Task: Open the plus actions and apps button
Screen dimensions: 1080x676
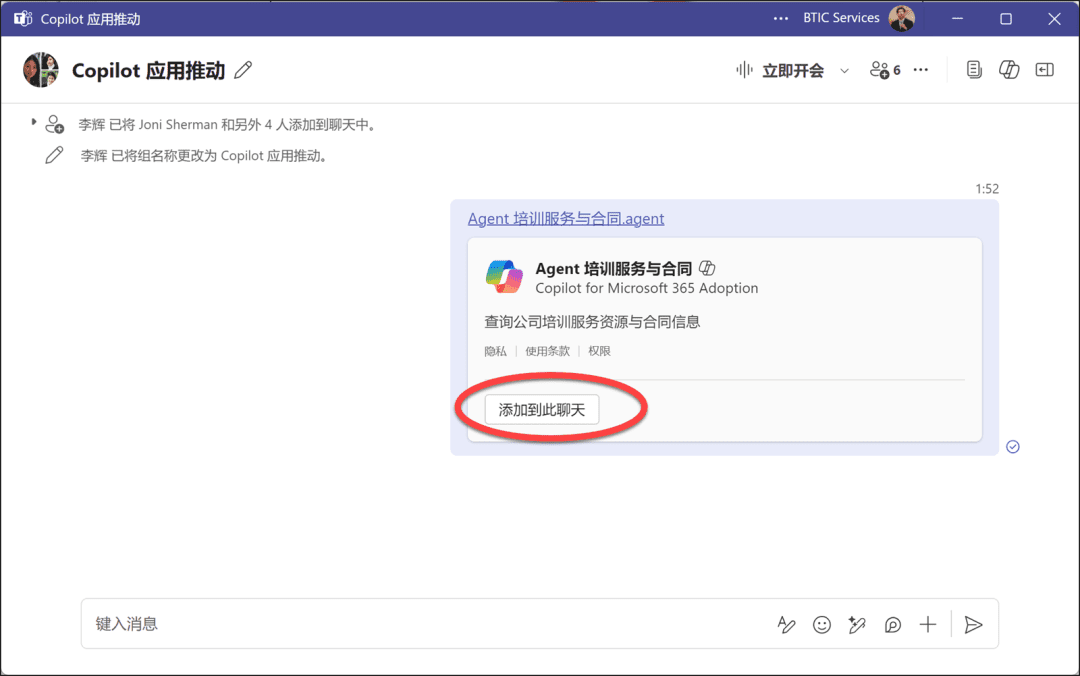Action: [928, 624]
